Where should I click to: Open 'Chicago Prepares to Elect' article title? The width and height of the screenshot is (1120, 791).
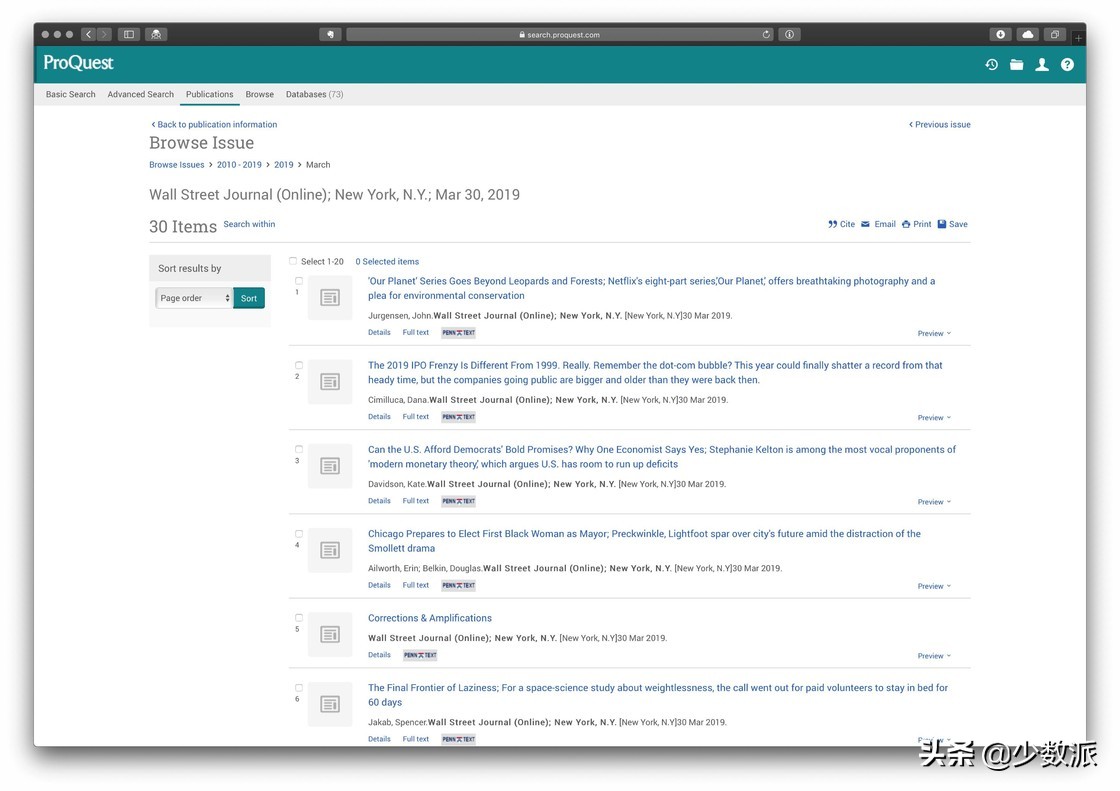[644, 541]
